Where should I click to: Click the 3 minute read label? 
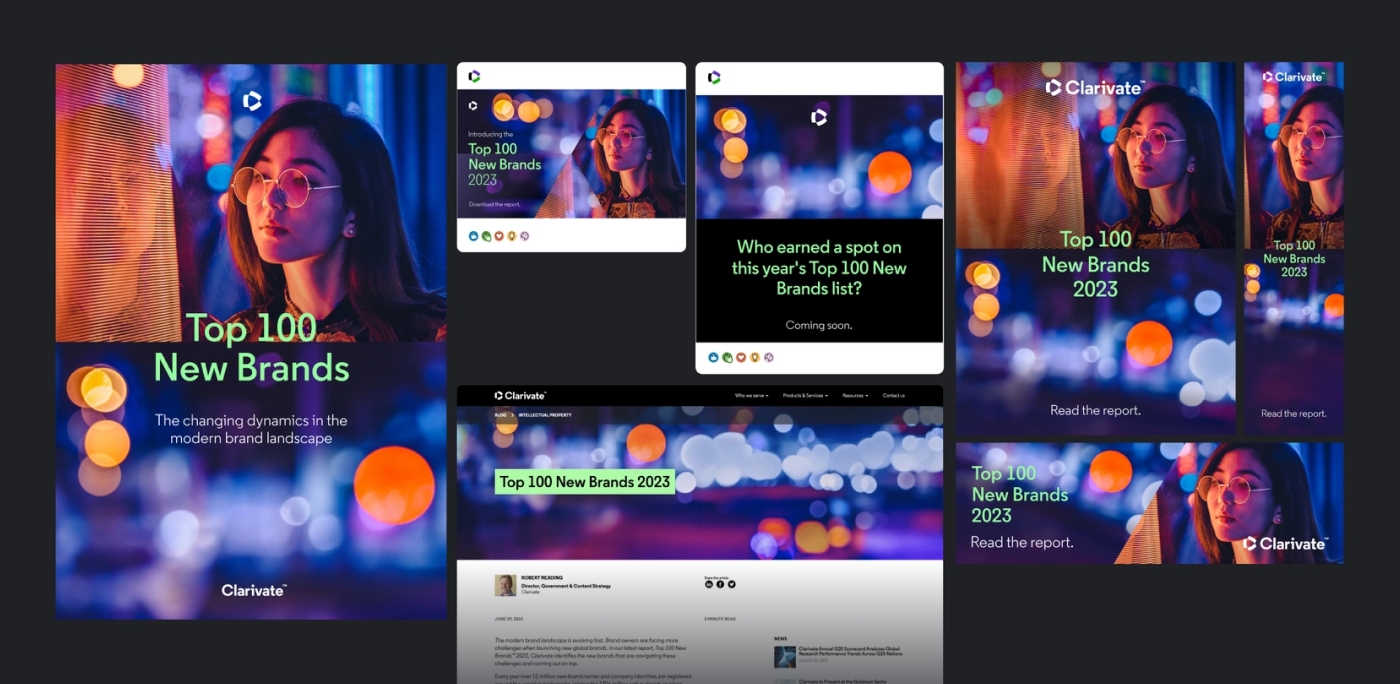(x=720, y=619)
